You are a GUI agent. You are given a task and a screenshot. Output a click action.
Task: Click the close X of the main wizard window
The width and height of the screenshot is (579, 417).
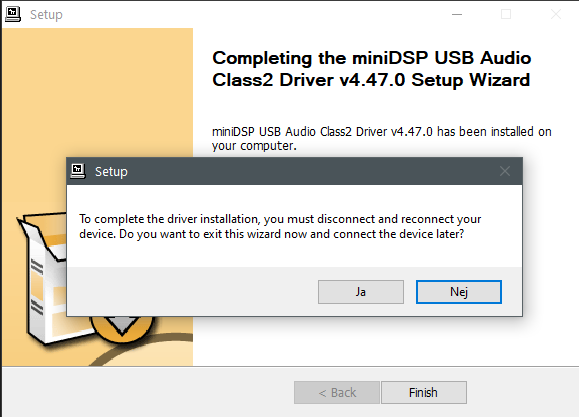556,14
